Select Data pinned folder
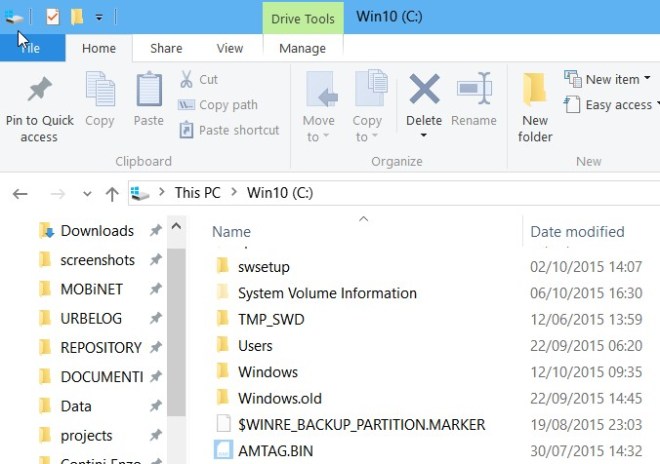Image resolution: width=660 pixels, height=464 pixels. (76, 406)
